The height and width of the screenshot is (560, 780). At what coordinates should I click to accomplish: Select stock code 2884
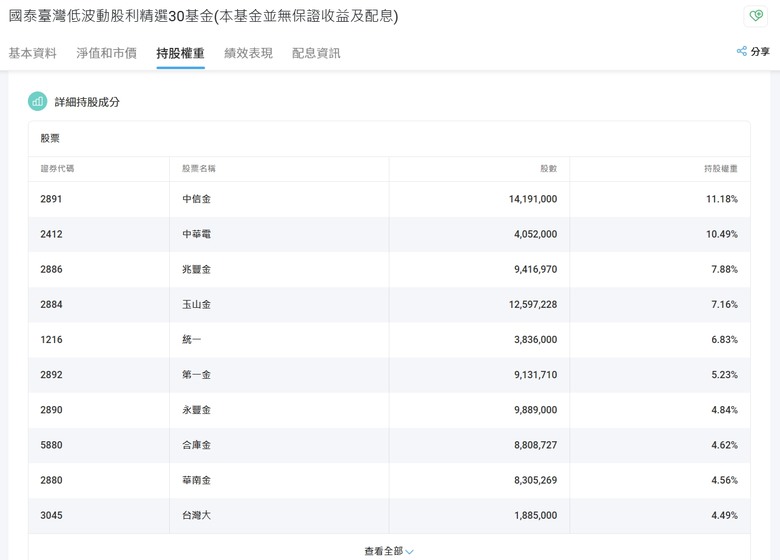[x=51, y=304]
